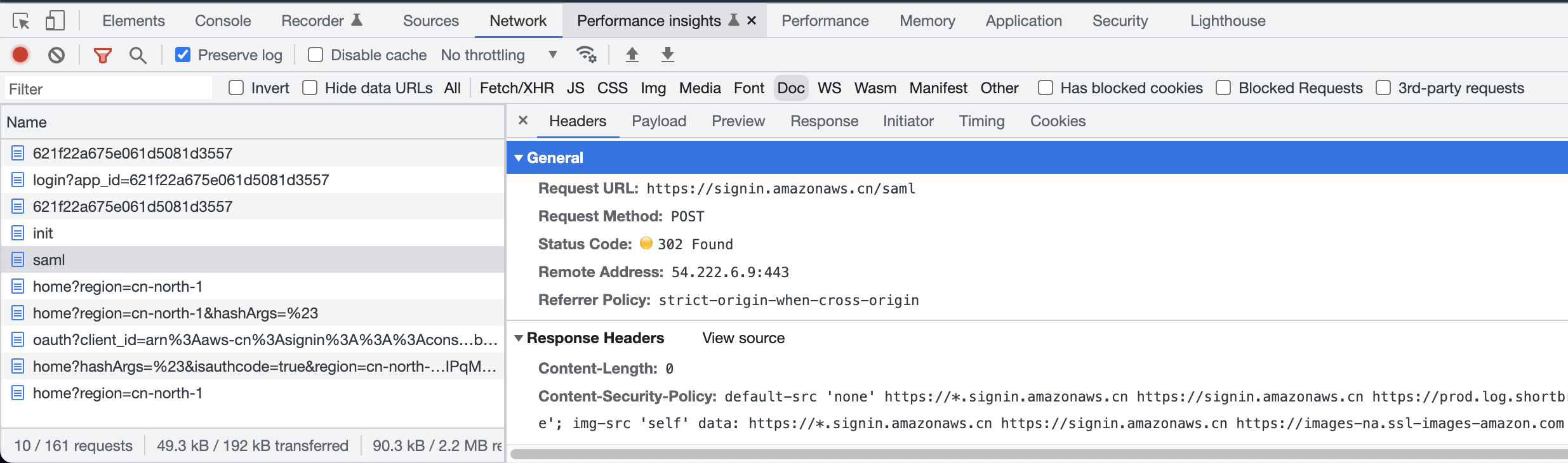Enable Disable cache
This screenshot has width=1568, height=463.
click(316, 55)
